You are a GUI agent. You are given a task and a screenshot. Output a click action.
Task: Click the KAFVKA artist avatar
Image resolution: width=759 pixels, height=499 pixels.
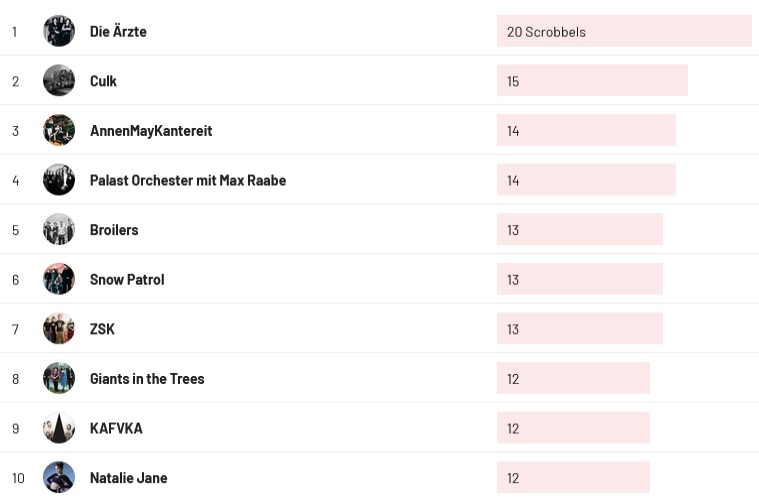pyautogui.click(x=59, y=428)
